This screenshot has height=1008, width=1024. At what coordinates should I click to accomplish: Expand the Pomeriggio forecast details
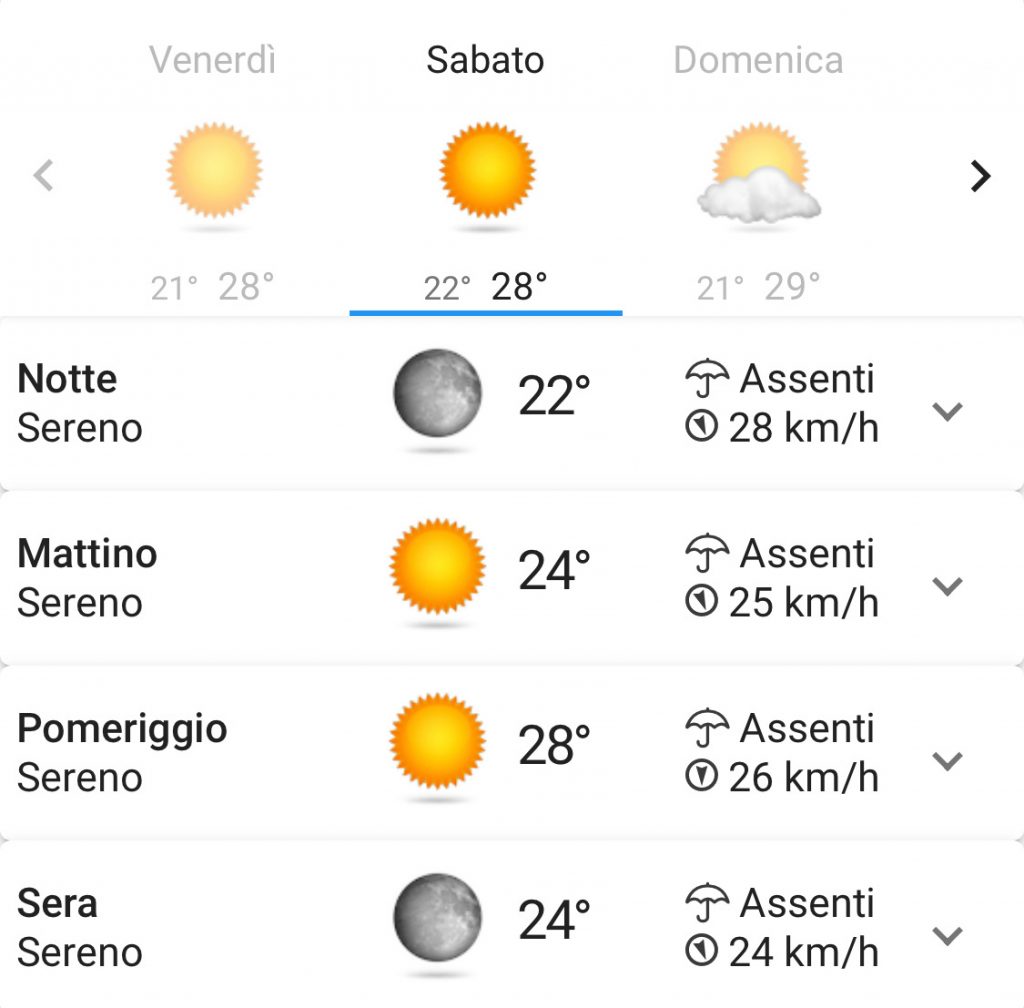(948, 761)
